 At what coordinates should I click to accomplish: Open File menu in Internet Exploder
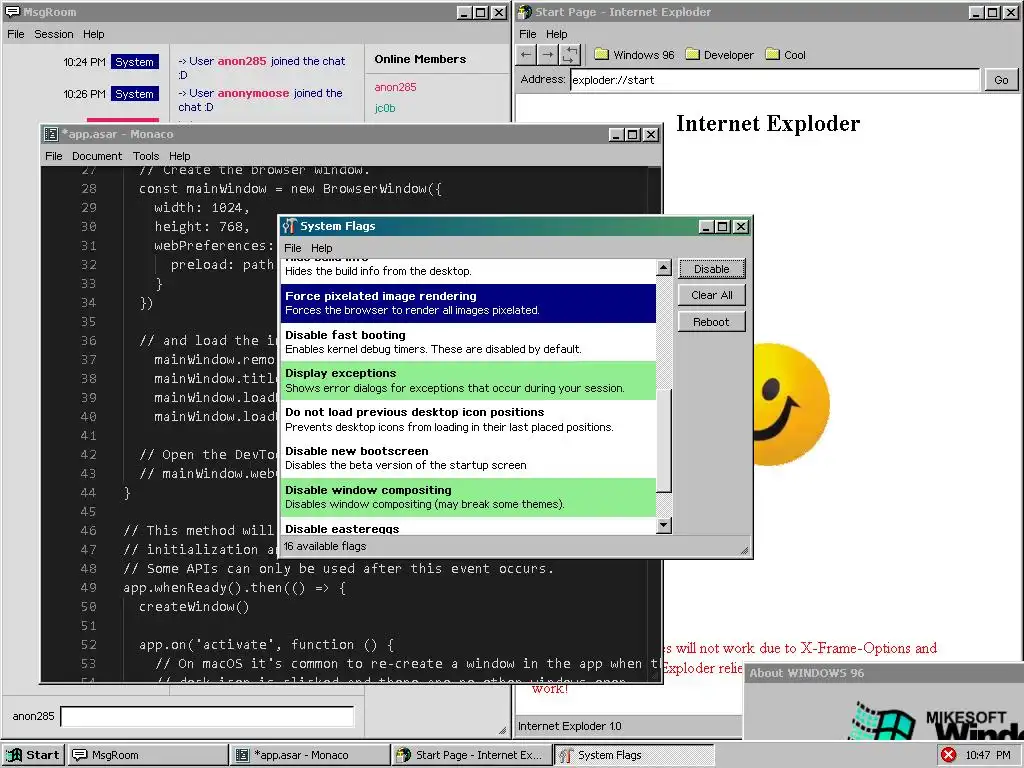tap(528, 34)
